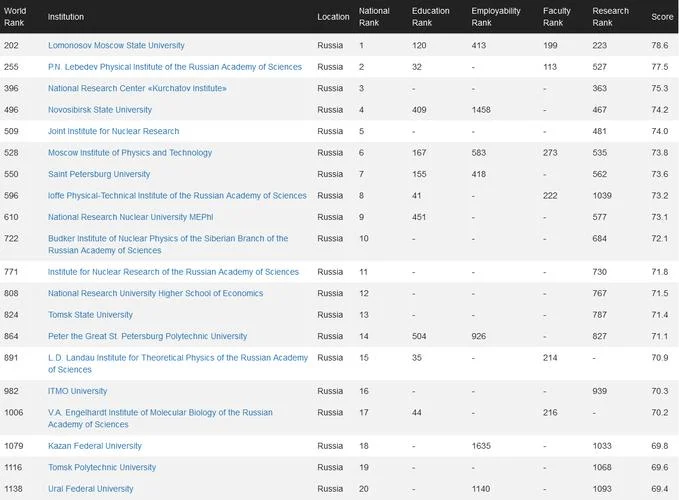Select faculty rank 273 cell
Screen dimensions: 679x500
[x=550, y=153]
